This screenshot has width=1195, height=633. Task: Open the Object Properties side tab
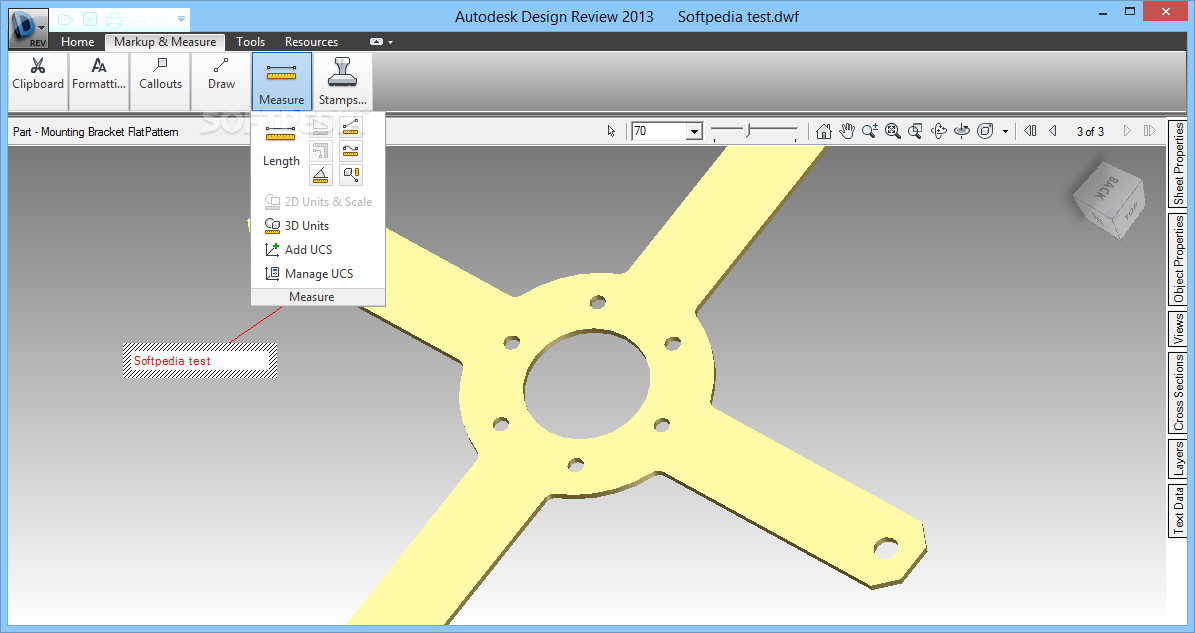pos(1178,260)
